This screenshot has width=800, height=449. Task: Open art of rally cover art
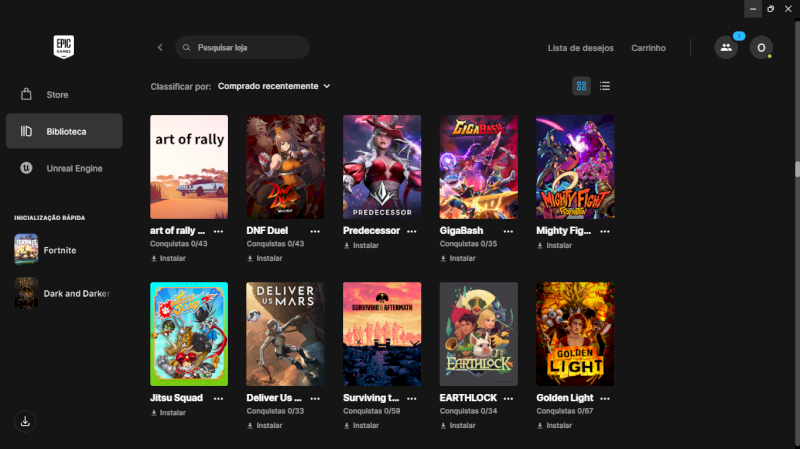pyautogui.click(x=189, y=167)
